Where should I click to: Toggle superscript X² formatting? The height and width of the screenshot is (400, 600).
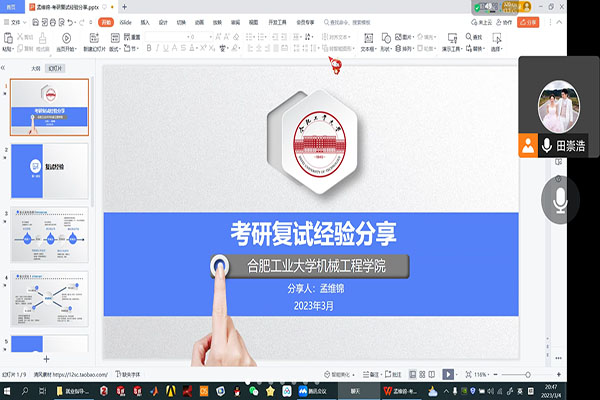click(203, 48)
